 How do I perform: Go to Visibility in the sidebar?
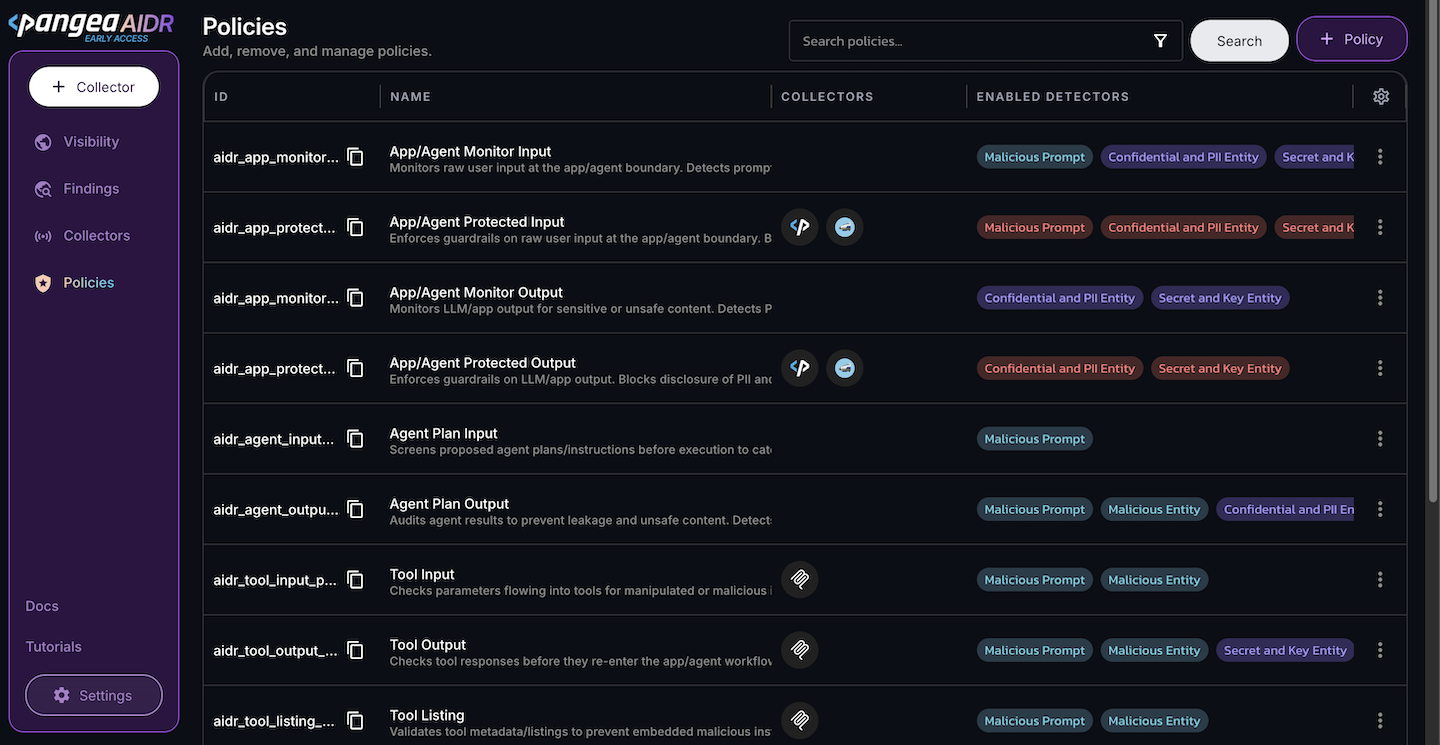click(90, 142)
